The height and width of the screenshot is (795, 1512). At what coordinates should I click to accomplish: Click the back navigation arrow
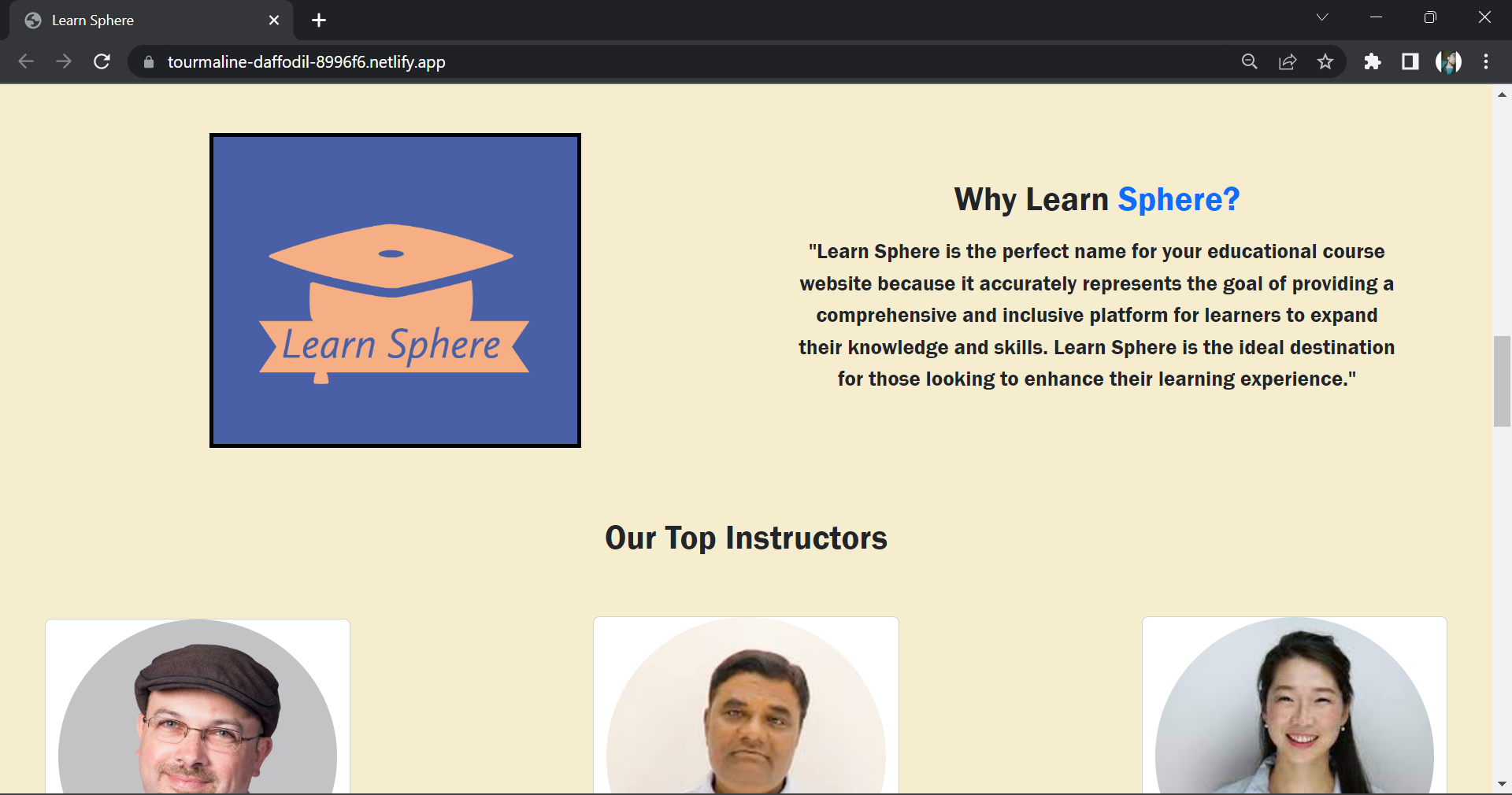pos(26,61)
